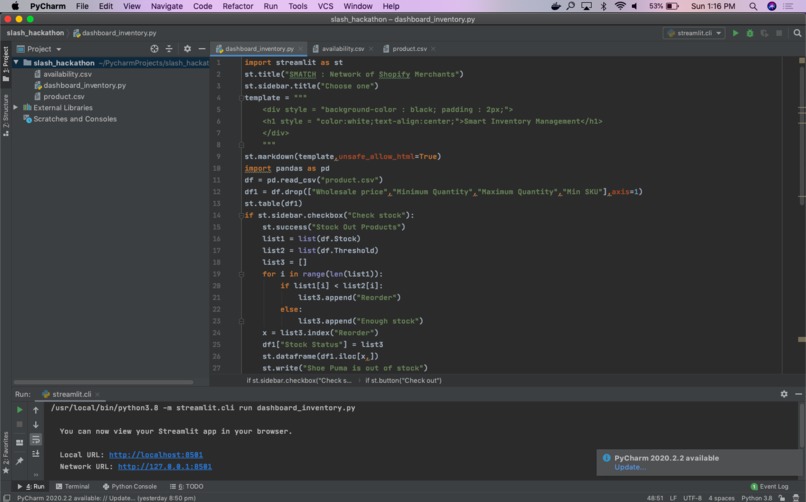Open the Refactor menu
This screenshot has height=502, width=806.
[x=237, y=6]
